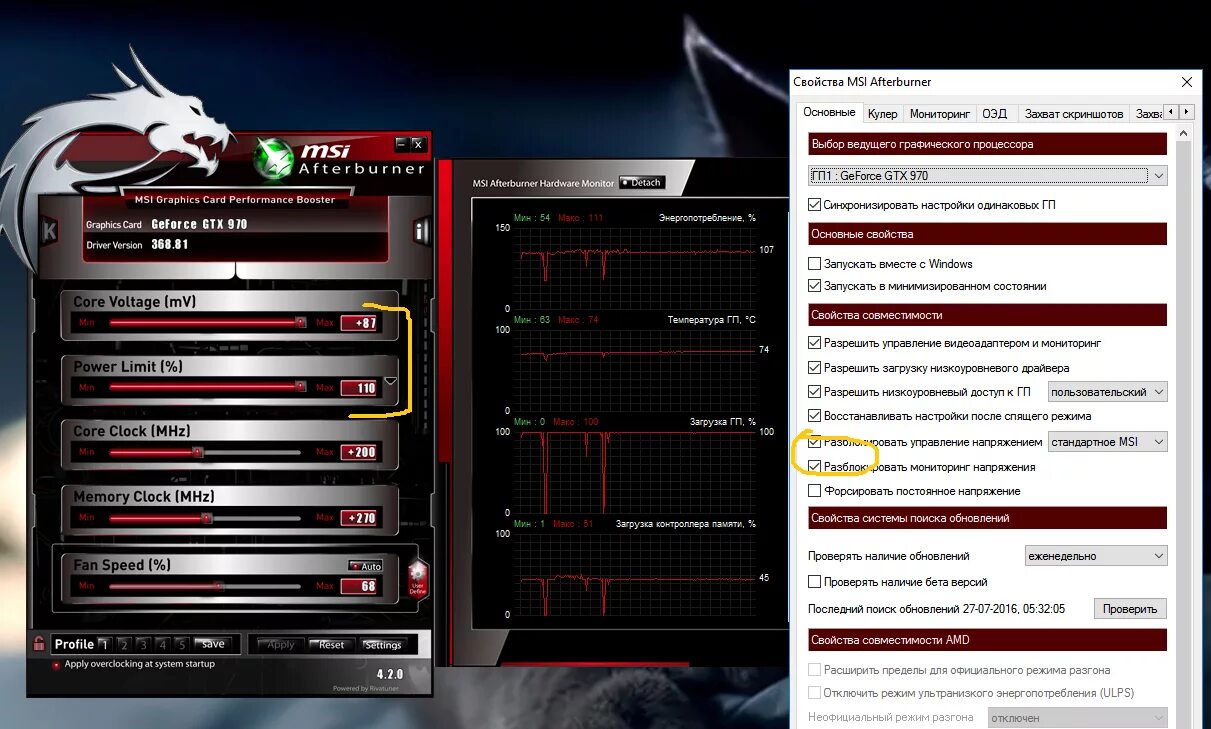
Task: Enable Запускать вместе с Windows checkbox
Action: (x=814, y=264)
